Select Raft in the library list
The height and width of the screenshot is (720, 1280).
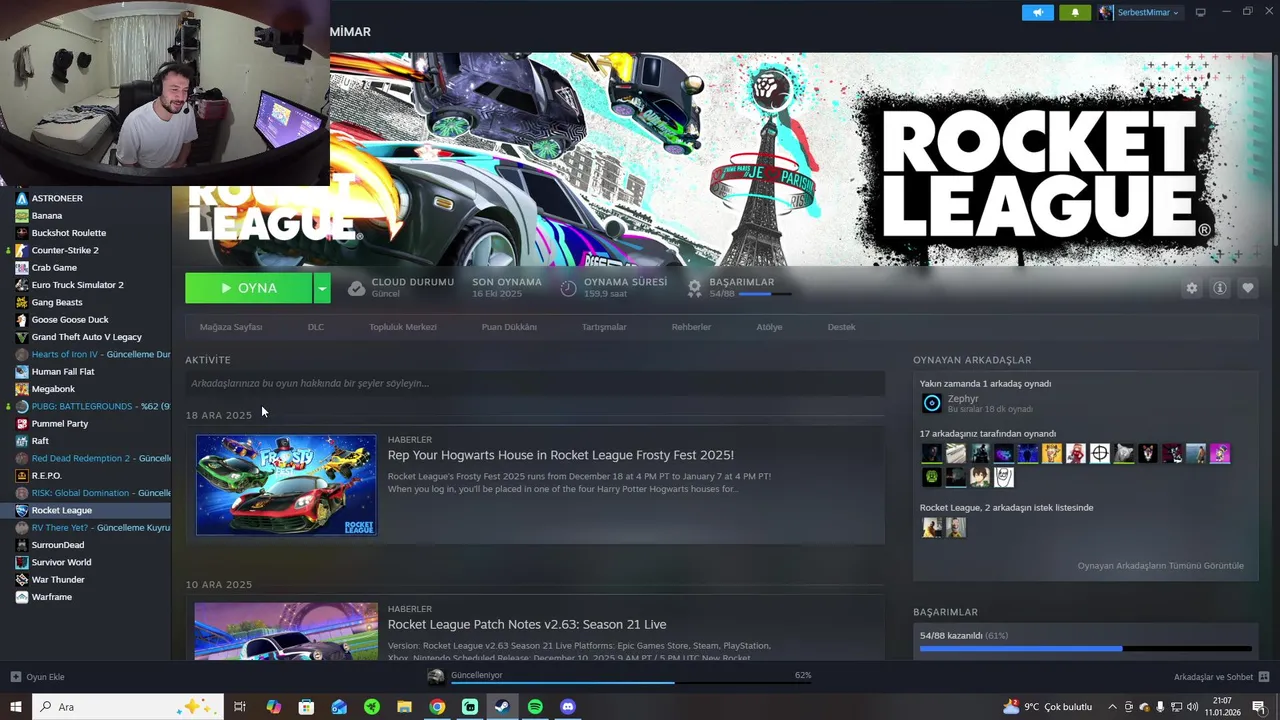[x=40, y=441]
